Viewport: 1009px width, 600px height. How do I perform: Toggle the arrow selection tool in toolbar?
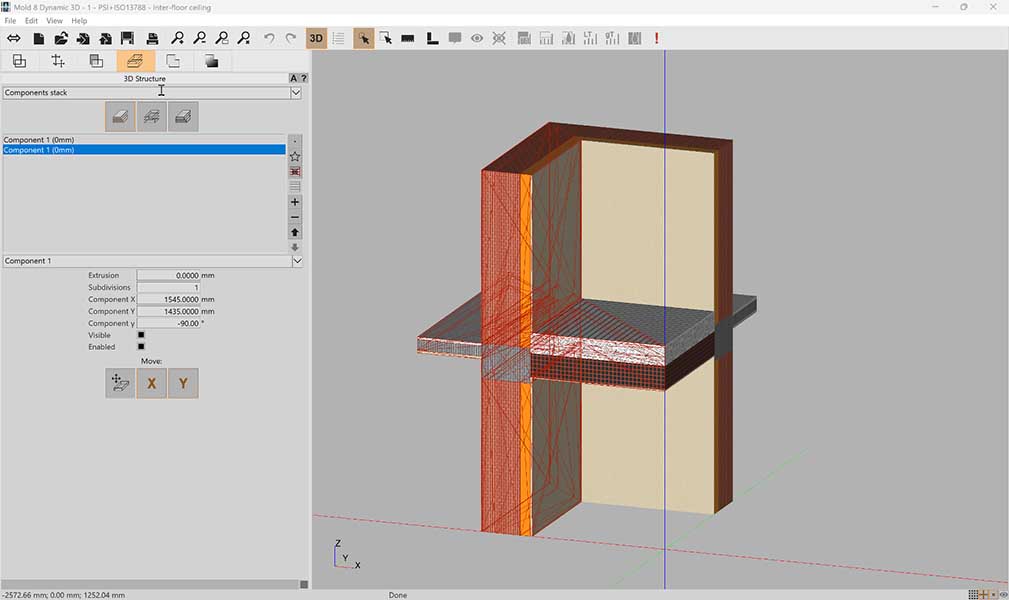pos(363,39)
